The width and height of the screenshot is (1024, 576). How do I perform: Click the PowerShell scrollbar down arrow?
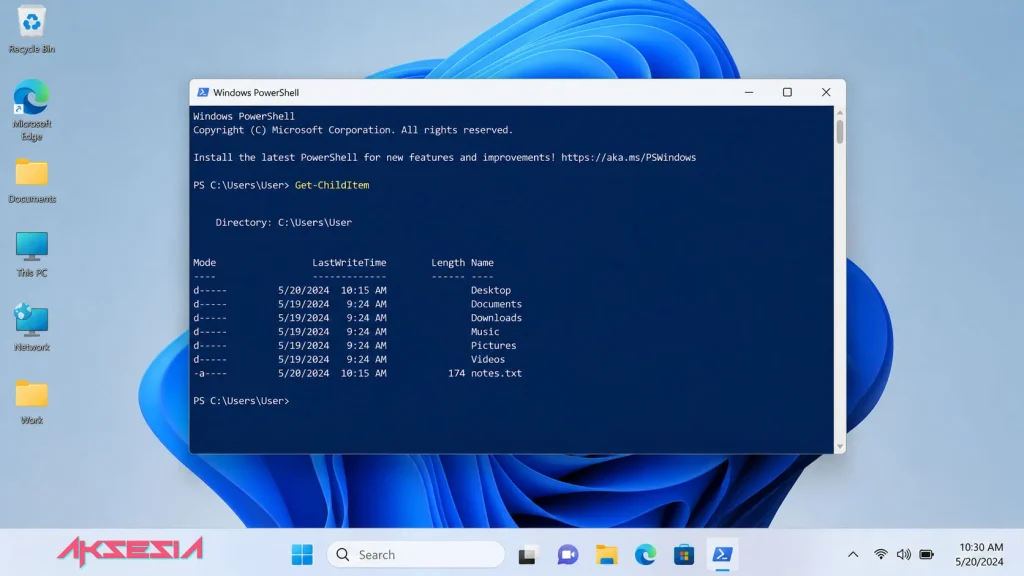pos(840,447)
